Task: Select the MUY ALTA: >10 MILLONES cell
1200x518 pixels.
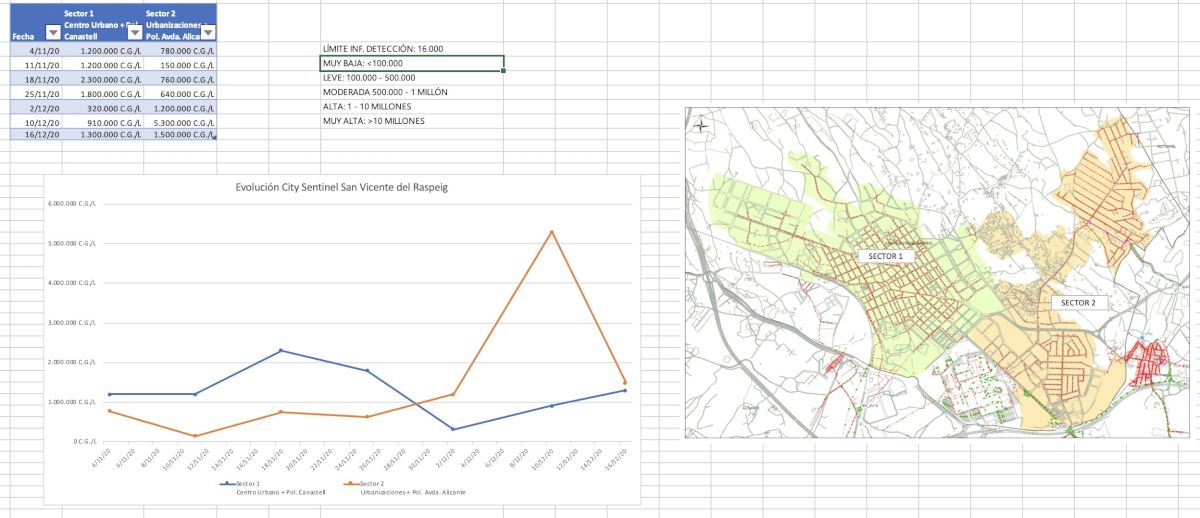Action: [412, 121]
